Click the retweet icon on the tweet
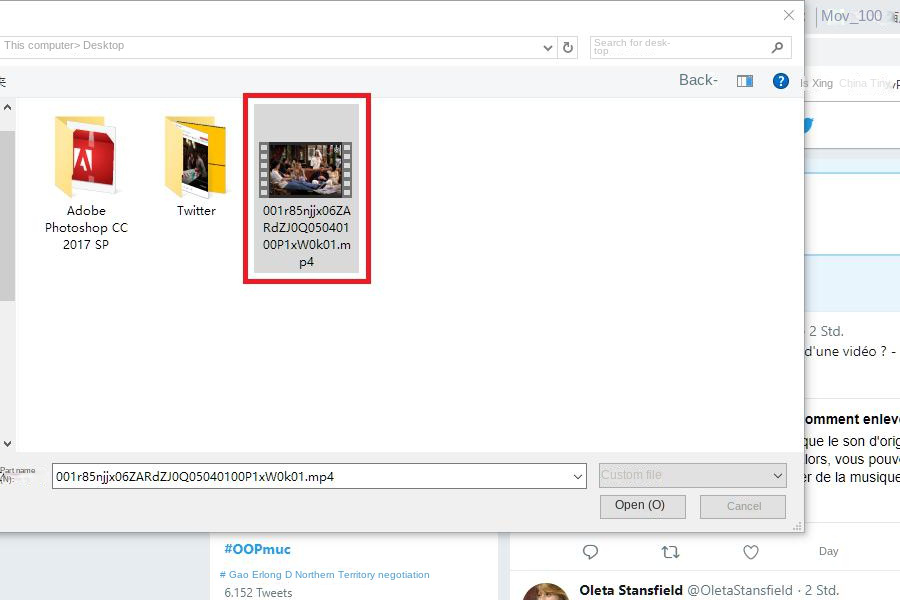900x600 pixels. tap(670, 552)
